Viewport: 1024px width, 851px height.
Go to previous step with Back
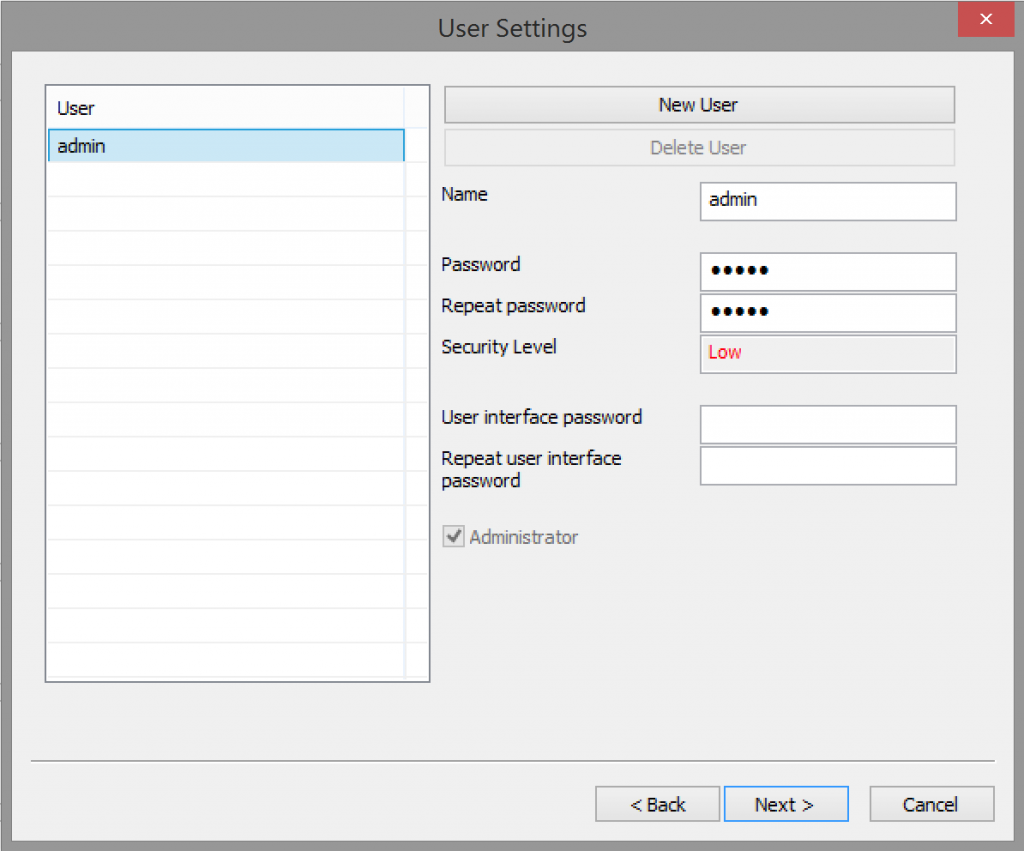(657, 804)
